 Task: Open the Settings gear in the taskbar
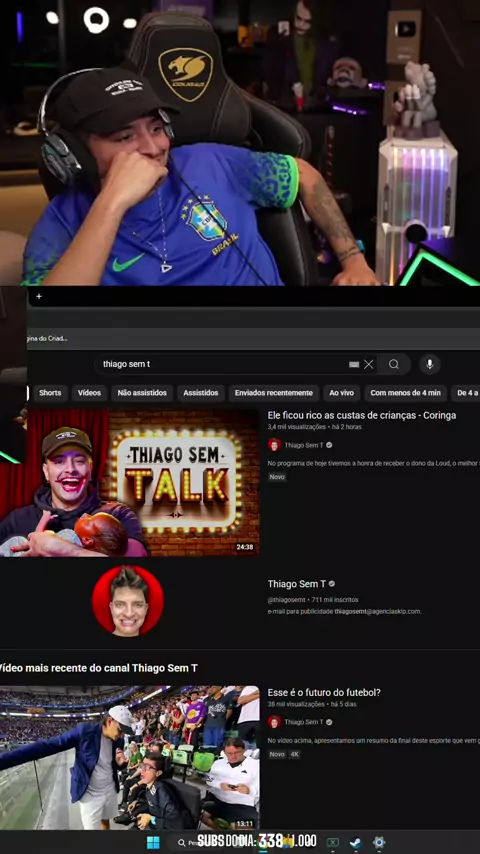click(379, 843)
